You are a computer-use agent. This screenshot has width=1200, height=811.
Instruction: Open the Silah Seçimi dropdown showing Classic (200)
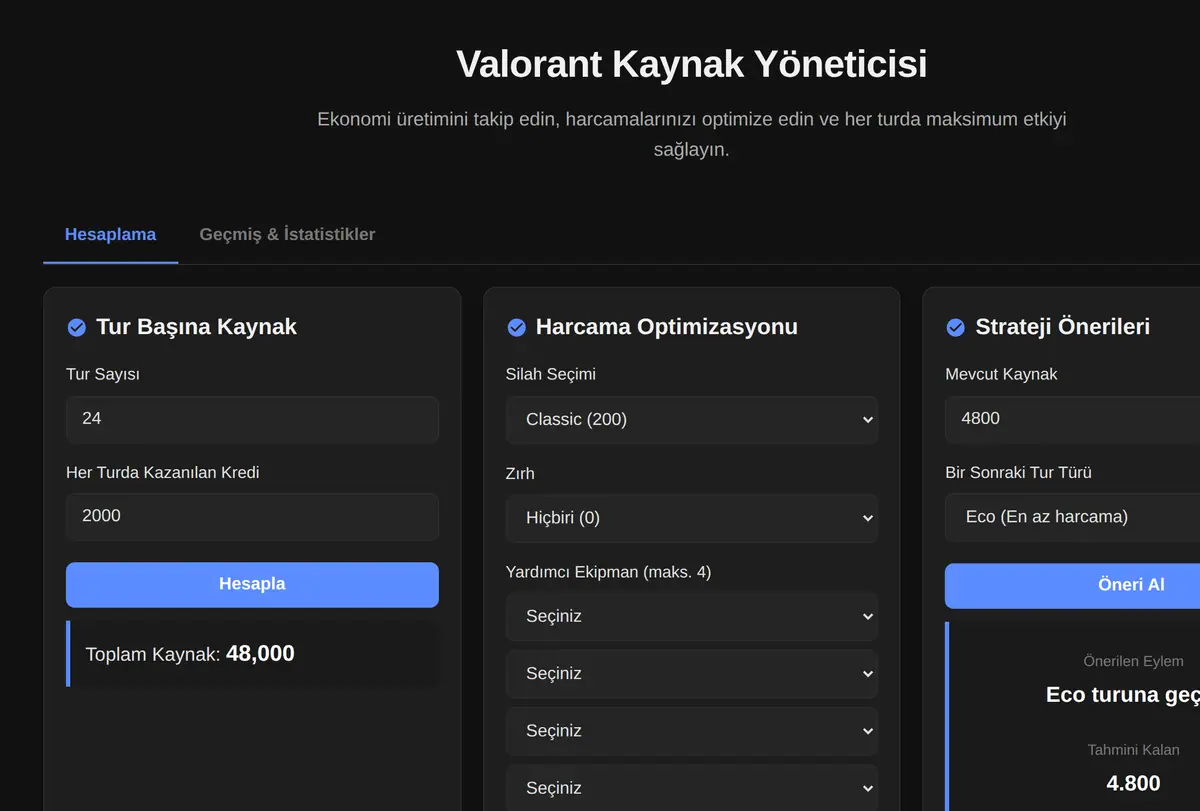point(692,420)
